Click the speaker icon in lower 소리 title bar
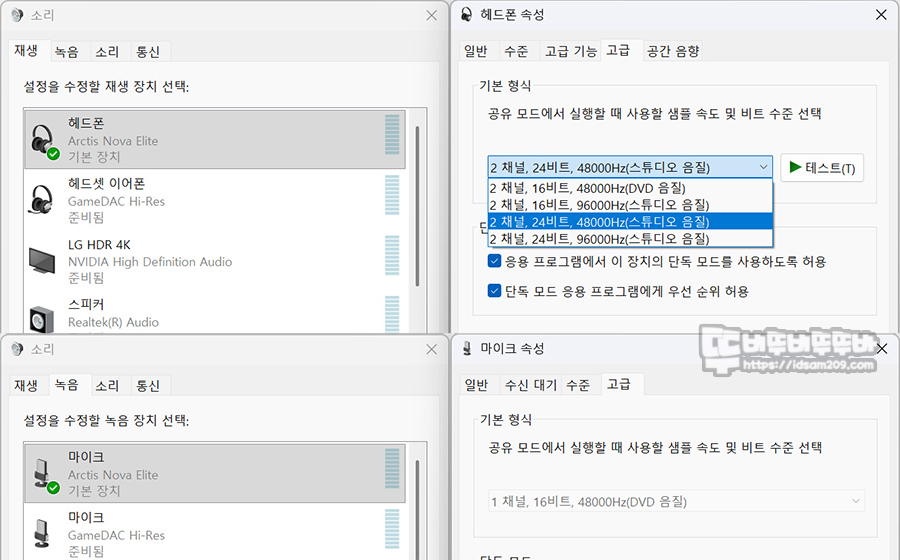The height and width of the screenshot is (560, 900). pos(17,349)
